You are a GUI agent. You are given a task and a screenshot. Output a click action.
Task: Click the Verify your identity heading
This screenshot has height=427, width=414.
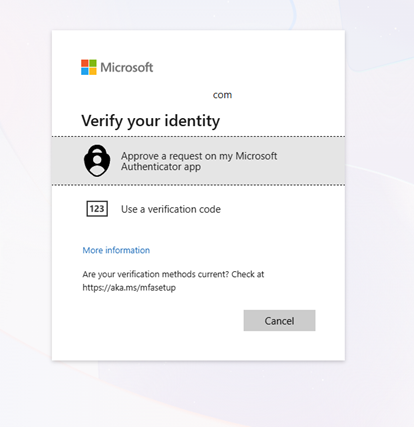click(151, 121)
